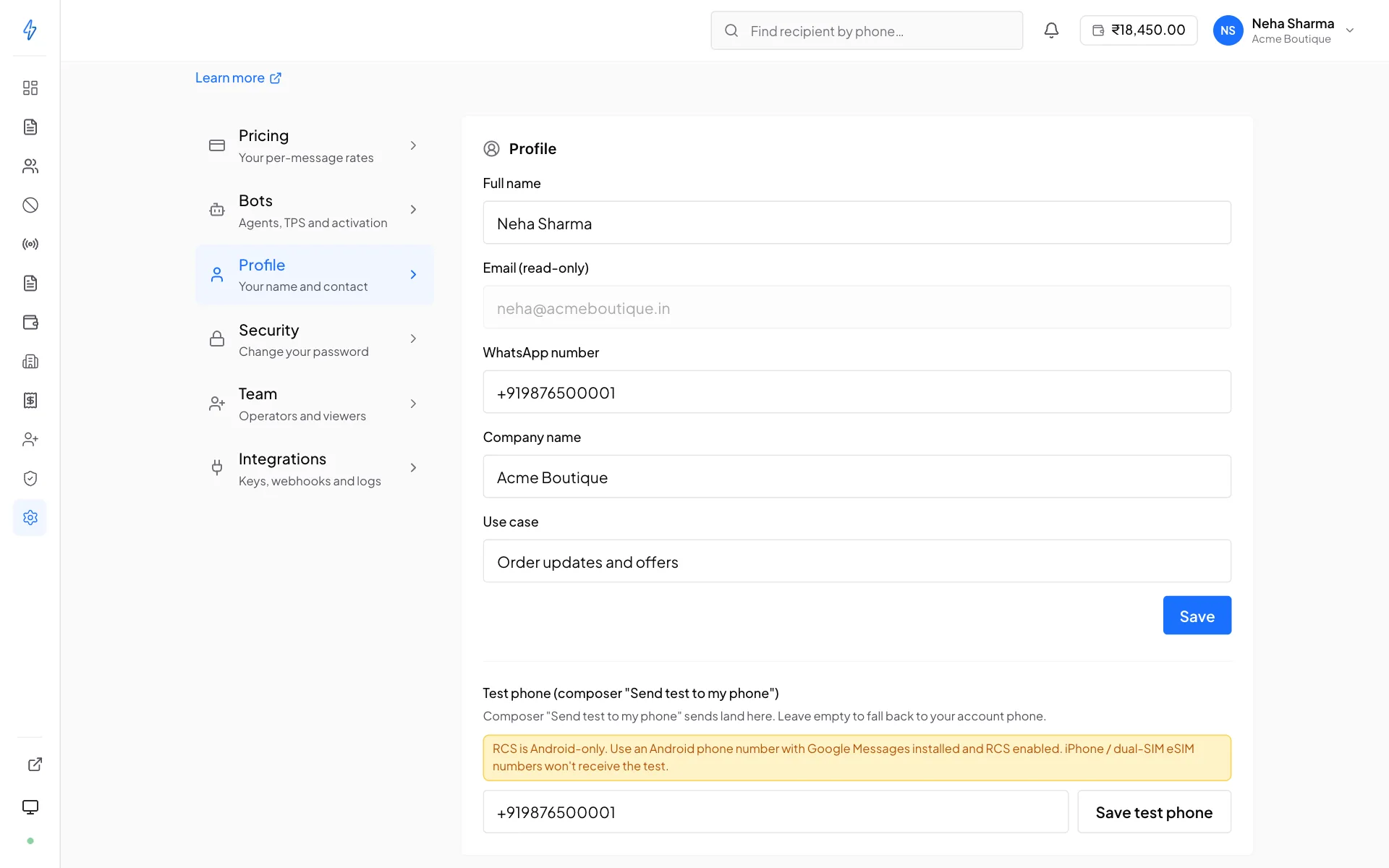Click the monitor icon in sidebar bottom
The image size is (1389, 868).
tap(30, 807)
